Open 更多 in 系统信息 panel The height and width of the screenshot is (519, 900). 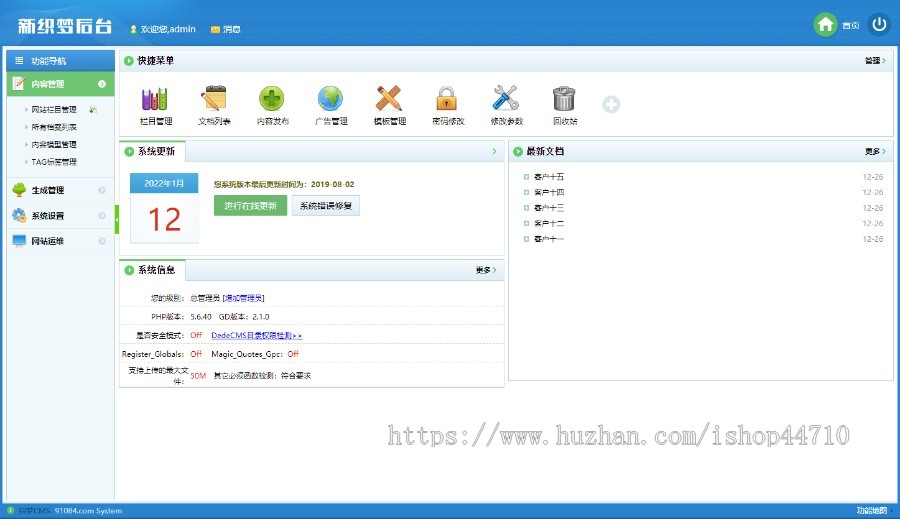click(486, 270)
